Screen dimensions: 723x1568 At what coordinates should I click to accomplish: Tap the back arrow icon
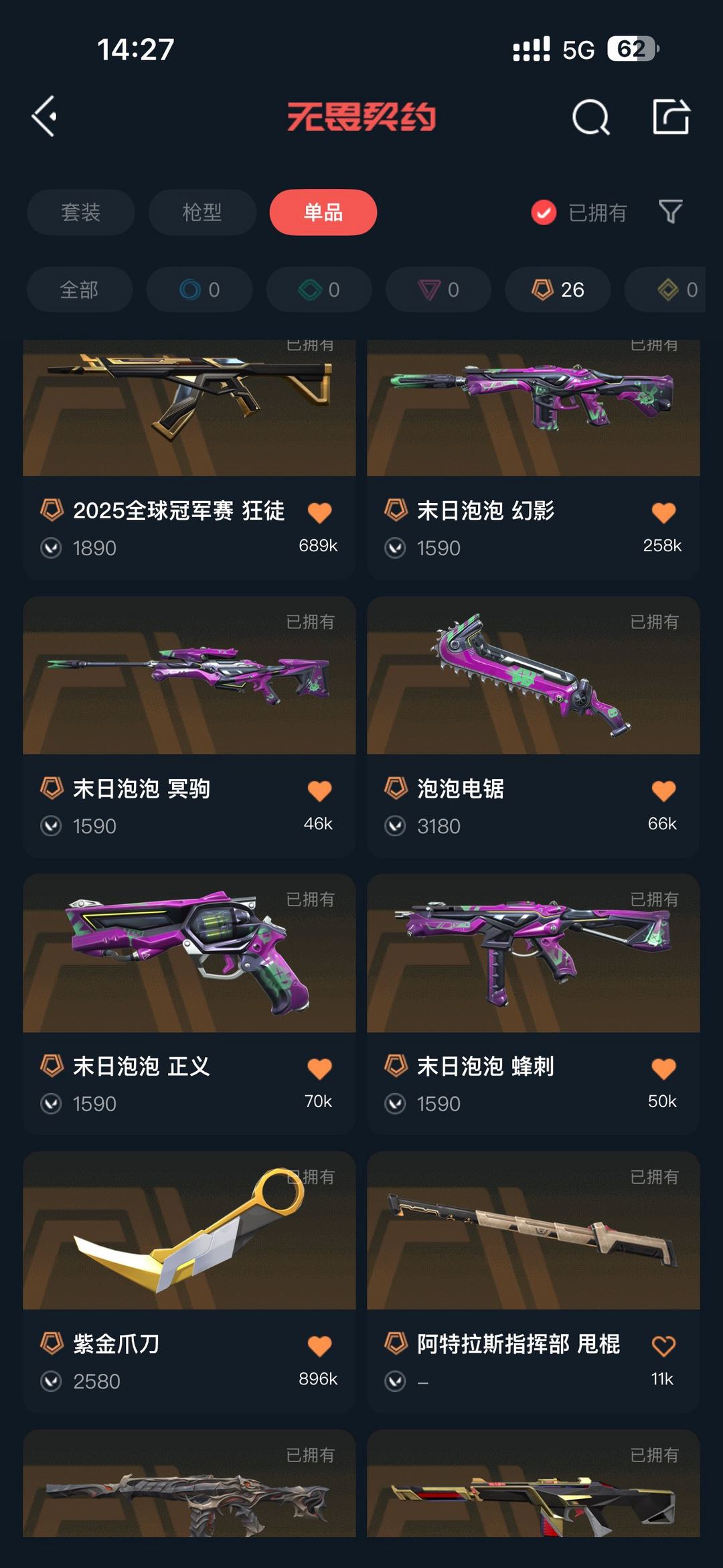click(44, 117)
